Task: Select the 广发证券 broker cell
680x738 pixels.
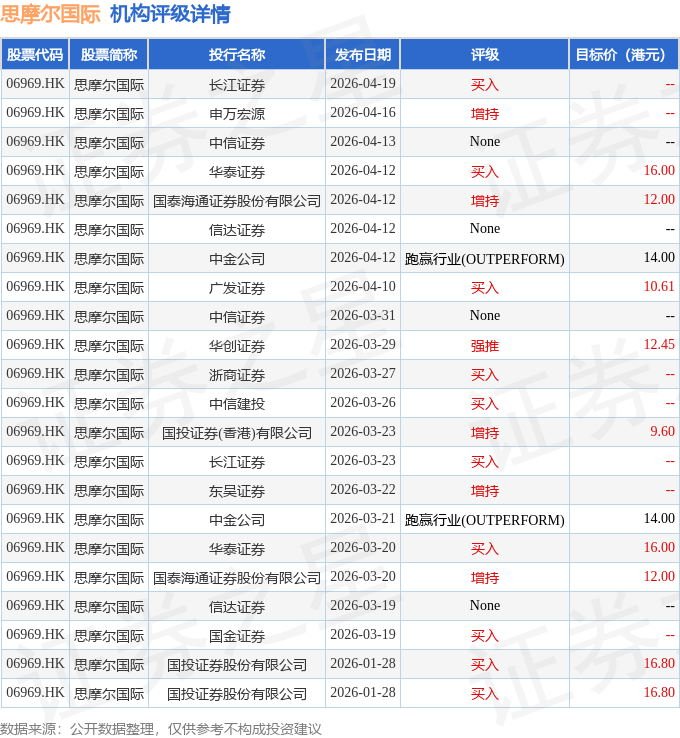Action: click(x=237, y=288)
